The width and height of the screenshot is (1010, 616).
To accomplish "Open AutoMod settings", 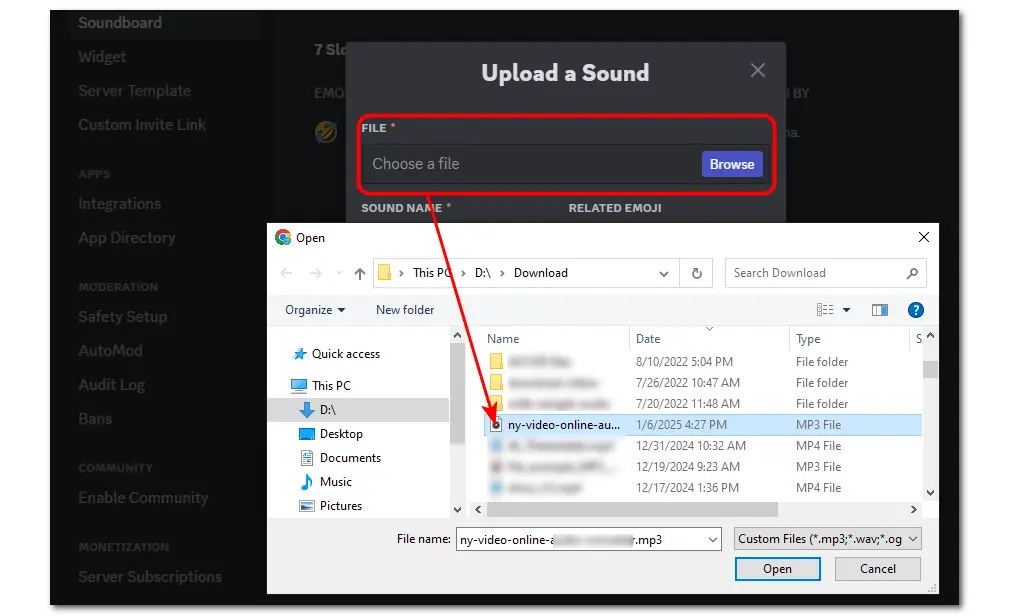I will (x=110, y=351).
